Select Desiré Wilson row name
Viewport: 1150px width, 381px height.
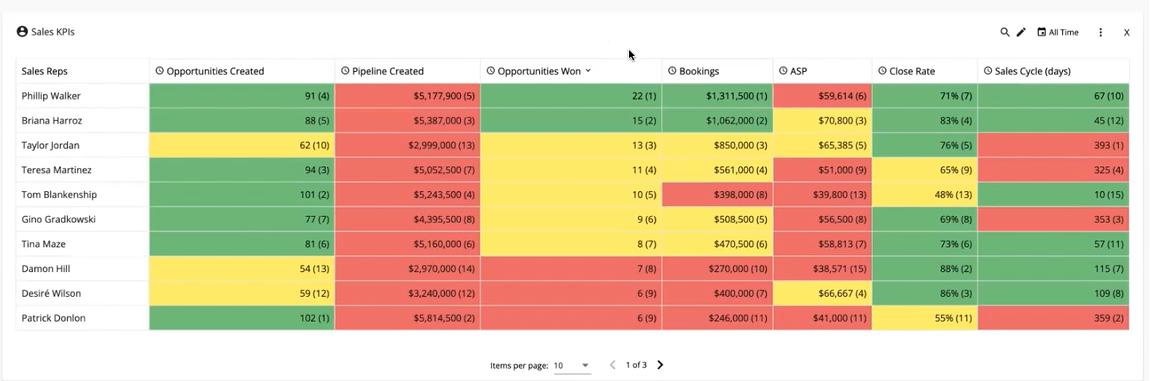coord(51,294)
